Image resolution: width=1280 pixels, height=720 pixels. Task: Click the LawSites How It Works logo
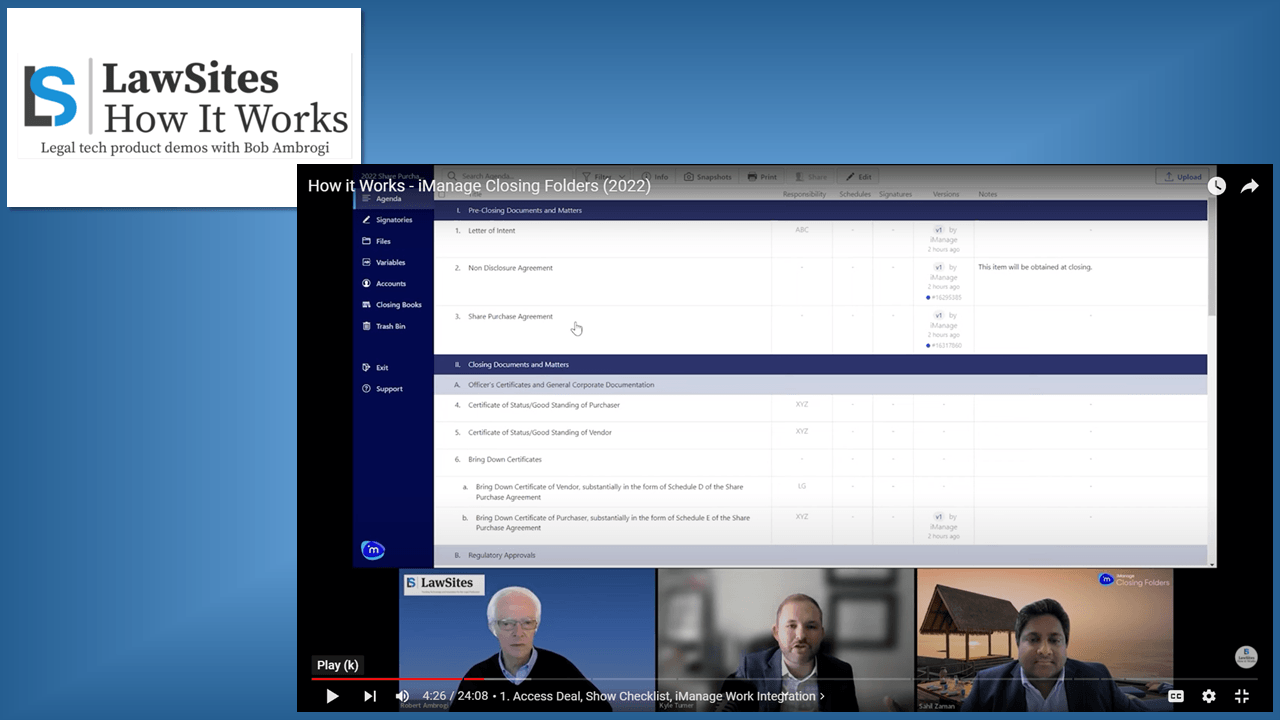pos(184,107)
